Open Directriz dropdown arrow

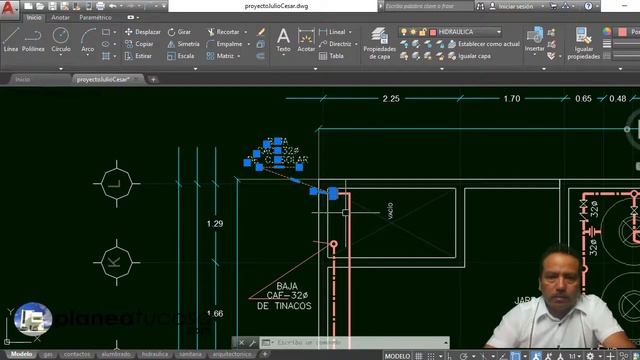click(x=356, y=44)
